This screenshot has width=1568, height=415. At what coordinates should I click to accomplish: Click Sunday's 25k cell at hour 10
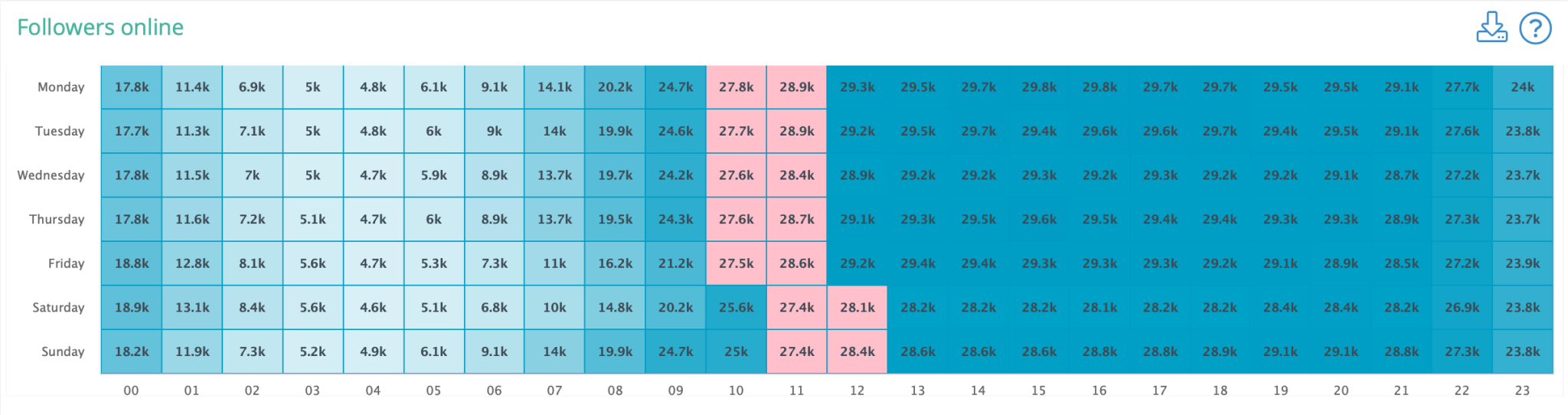pyautogui.click(x=736, y=352)
